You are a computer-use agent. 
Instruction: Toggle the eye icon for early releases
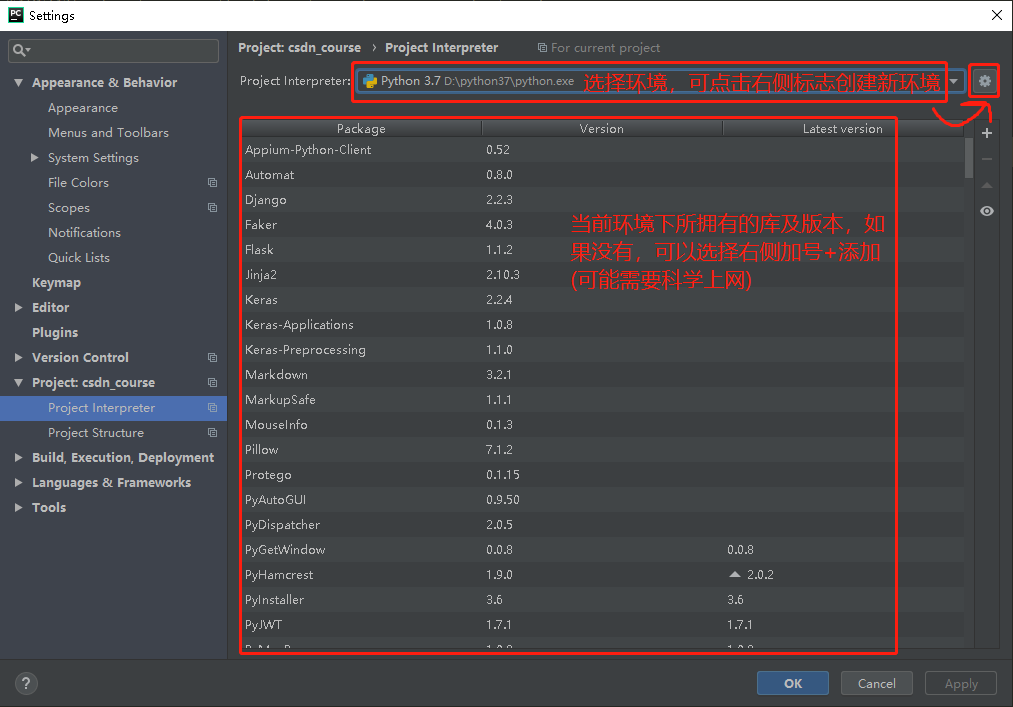click(x=986, y=211)
